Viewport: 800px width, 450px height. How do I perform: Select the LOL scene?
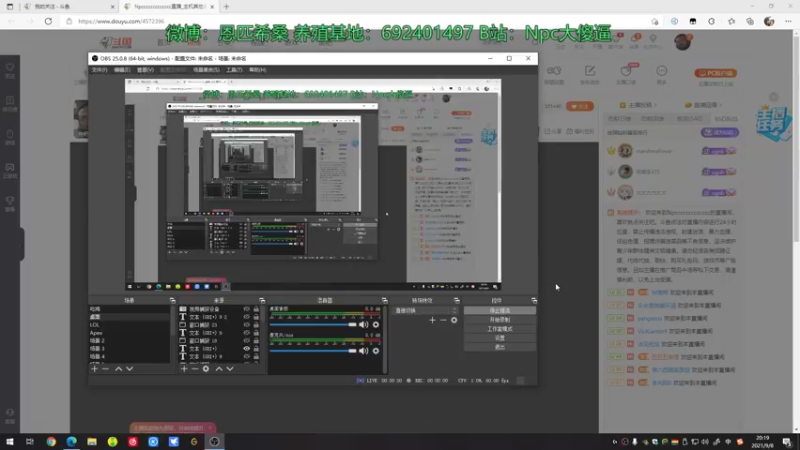pos(130,324)
